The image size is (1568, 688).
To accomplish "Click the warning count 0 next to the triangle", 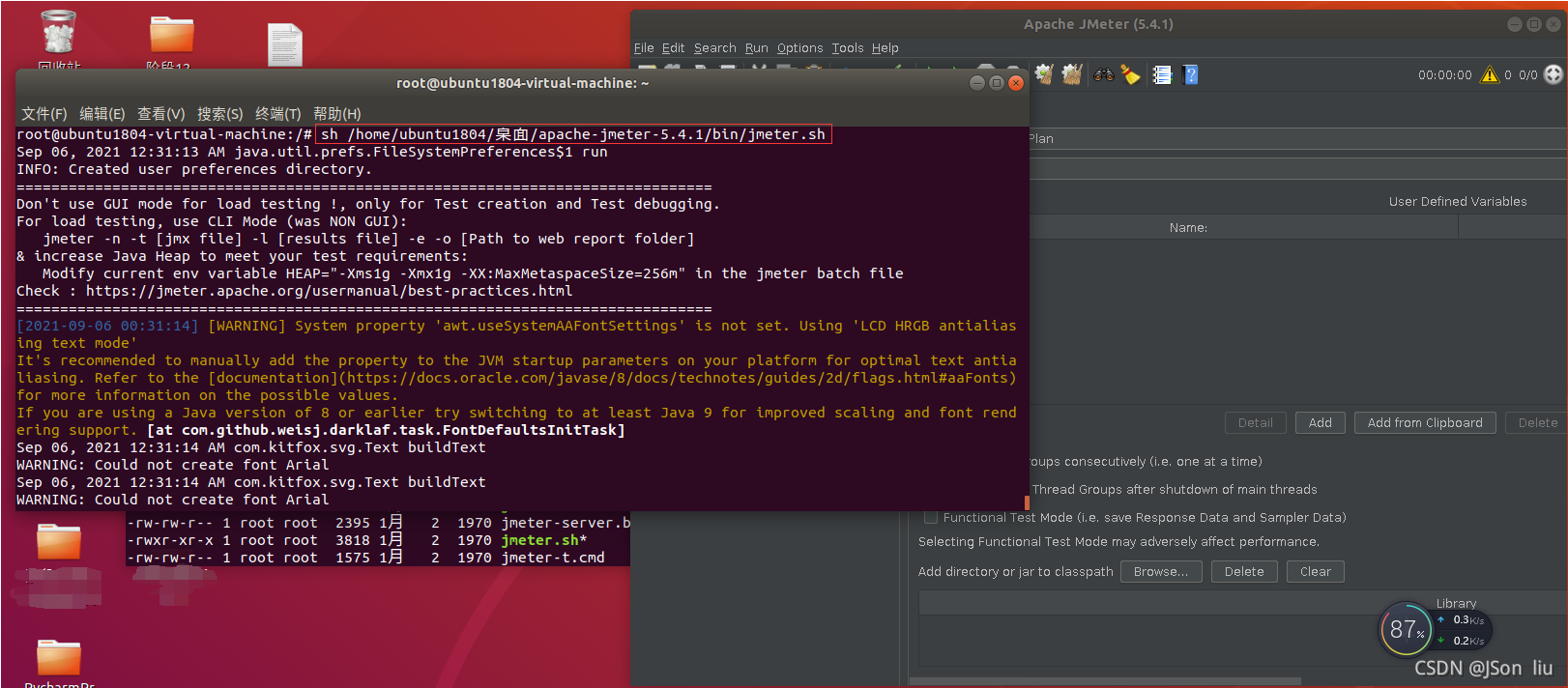I will click(x=1507, y=74).
